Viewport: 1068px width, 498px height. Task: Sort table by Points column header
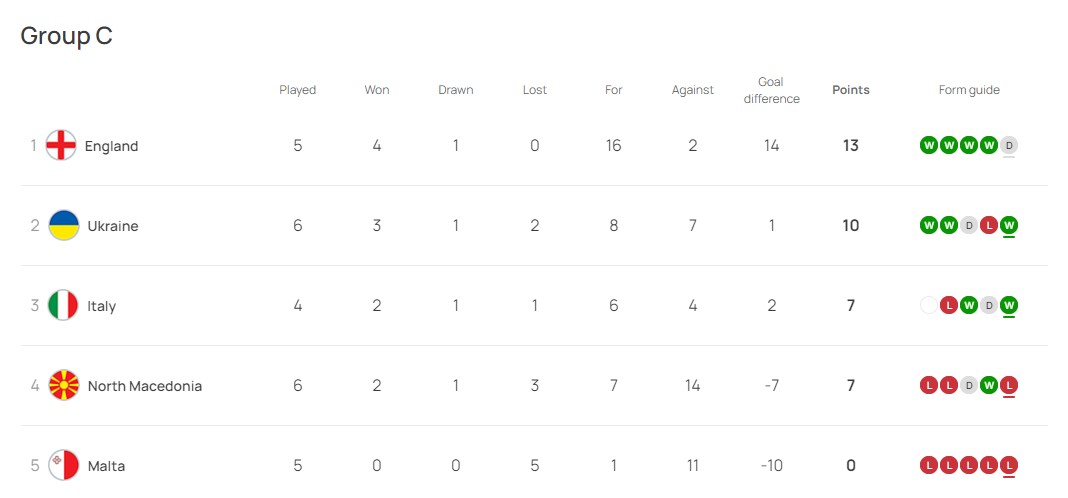(851, 90)
